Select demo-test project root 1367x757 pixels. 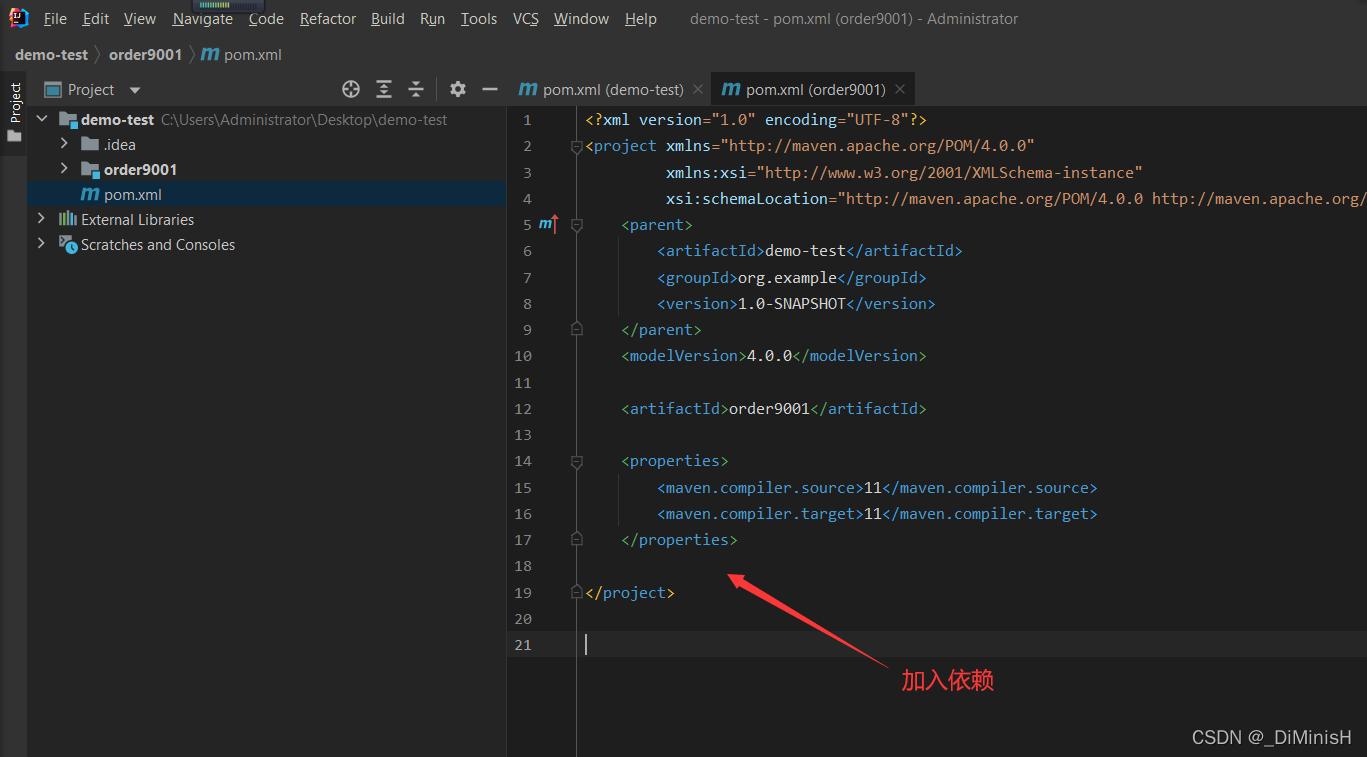tap(117, 119)
